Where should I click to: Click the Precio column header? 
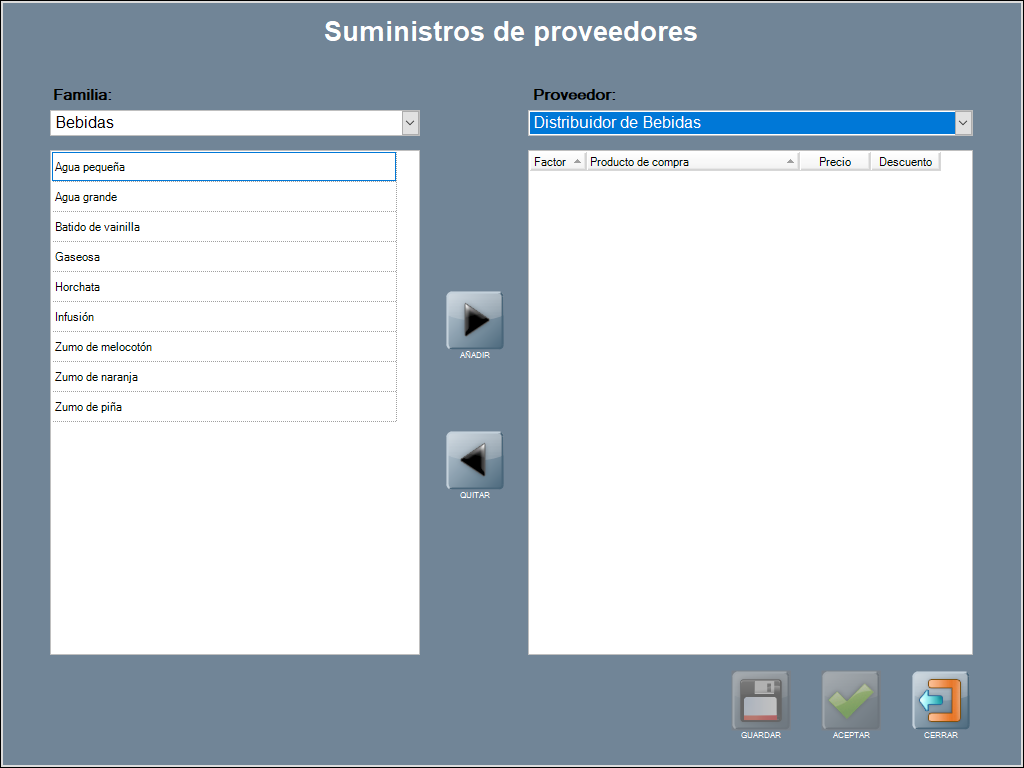835,162
